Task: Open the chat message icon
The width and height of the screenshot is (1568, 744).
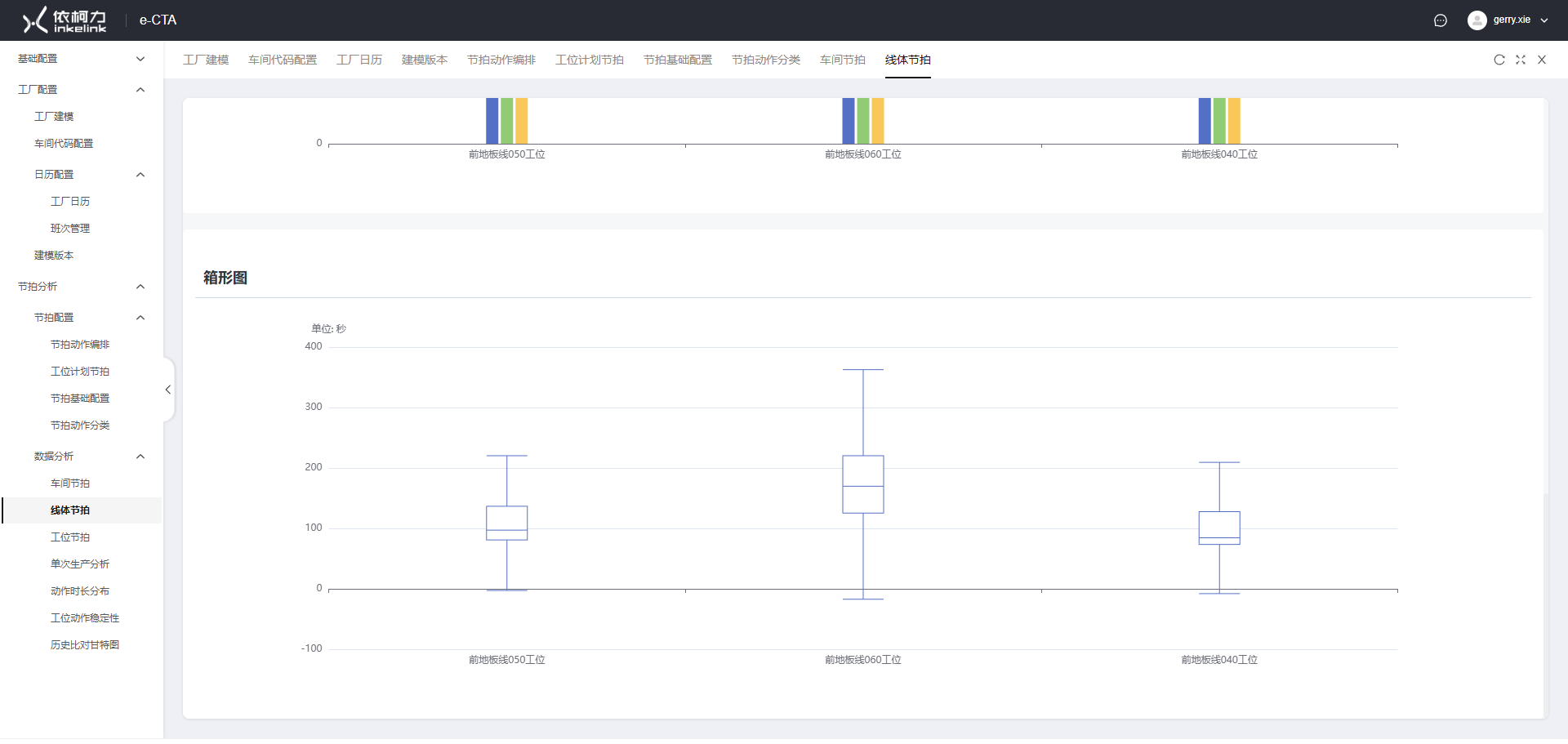Action: pos(1440,20)
